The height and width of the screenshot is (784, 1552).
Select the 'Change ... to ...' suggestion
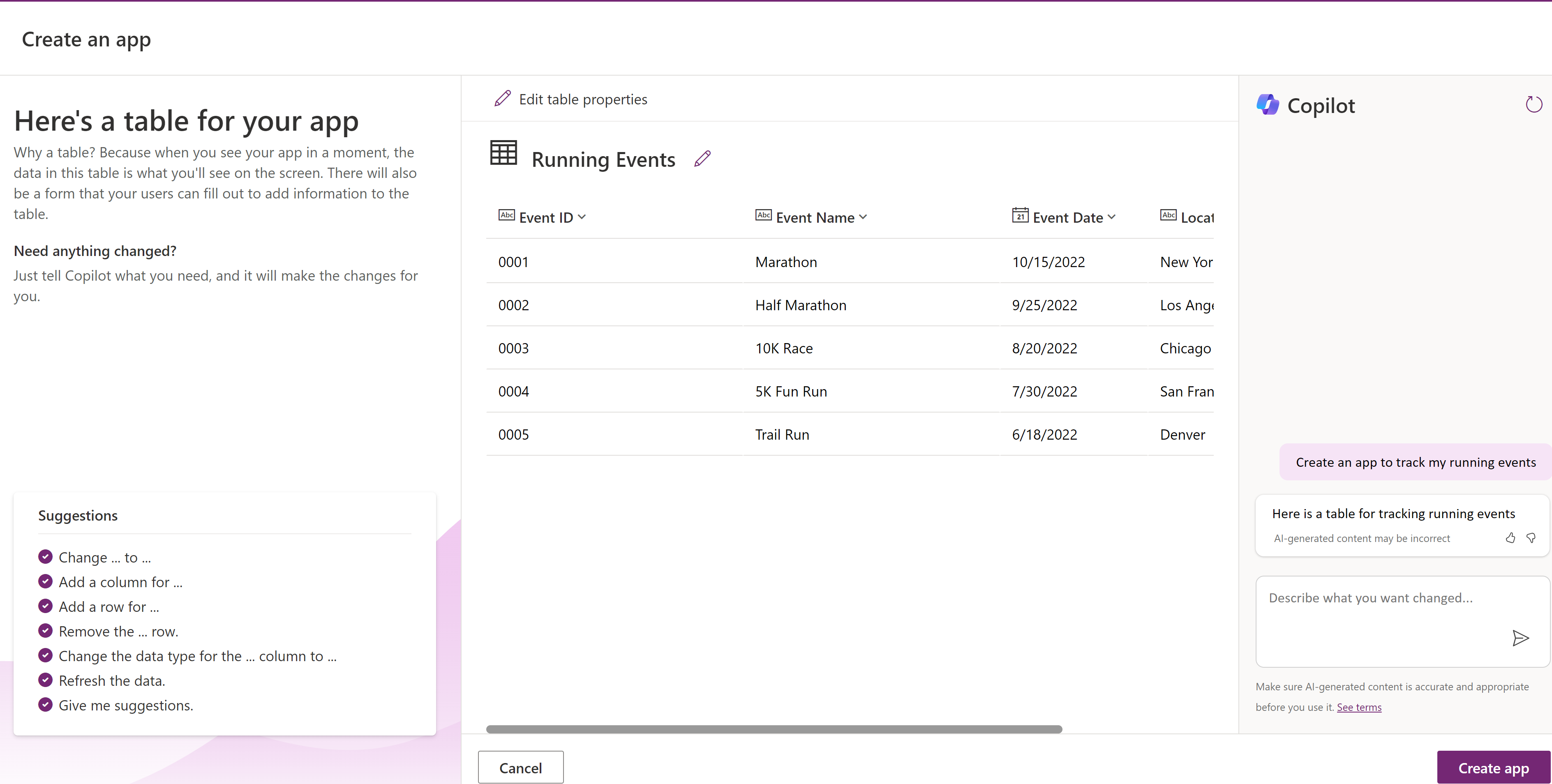pyautogui.click(x=104, y=557)
